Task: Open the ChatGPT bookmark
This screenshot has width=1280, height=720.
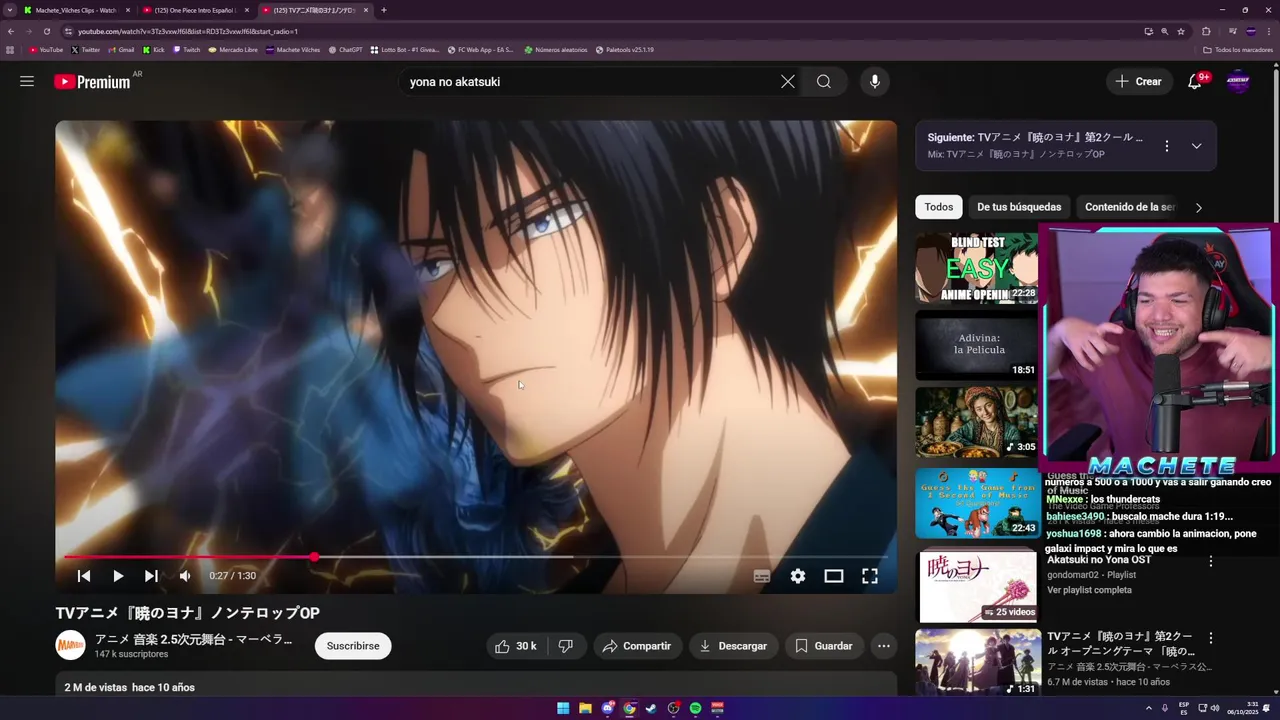Action: click(346, 49)
